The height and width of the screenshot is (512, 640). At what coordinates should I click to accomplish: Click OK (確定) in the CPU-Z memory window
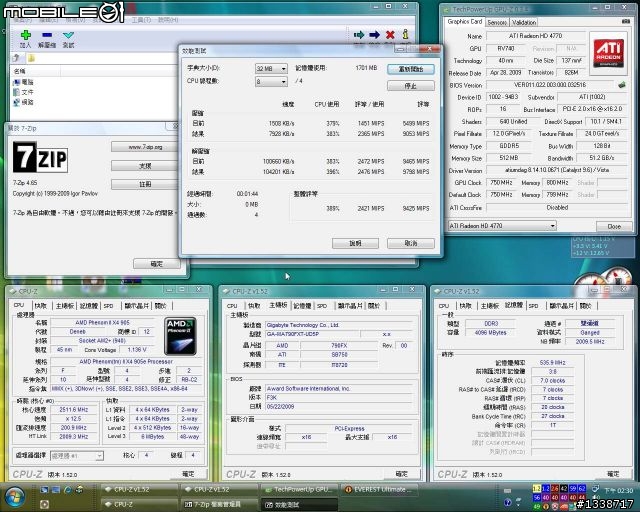click(613, 474)
